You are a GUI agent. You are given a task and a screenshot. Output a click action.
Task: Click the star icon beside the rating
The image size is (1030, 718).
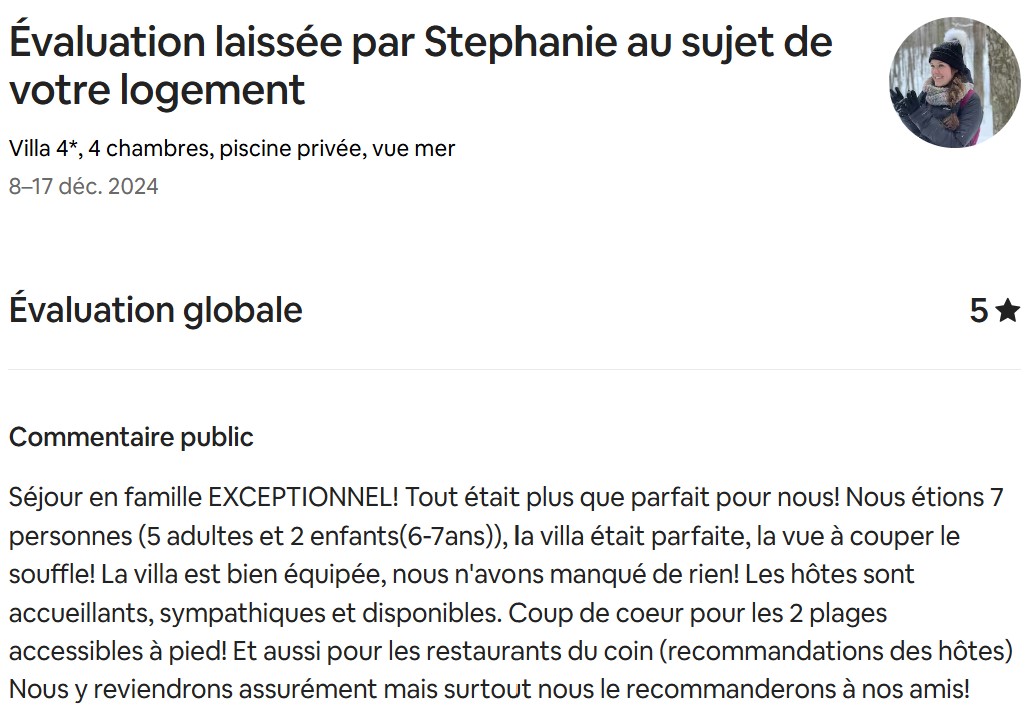point(1007,311)
